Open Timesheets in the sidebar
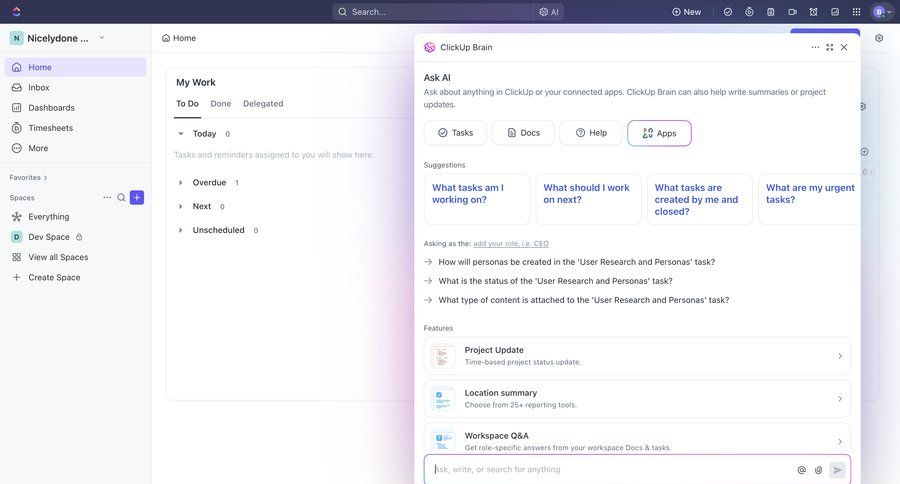 coord(76,127)
